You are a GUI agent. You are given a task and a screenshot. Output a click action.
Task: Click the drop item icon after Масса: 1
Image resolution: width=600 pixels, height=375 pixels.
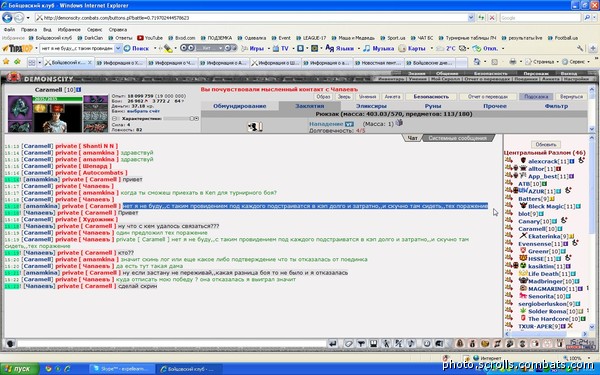[x=399, y=123]
